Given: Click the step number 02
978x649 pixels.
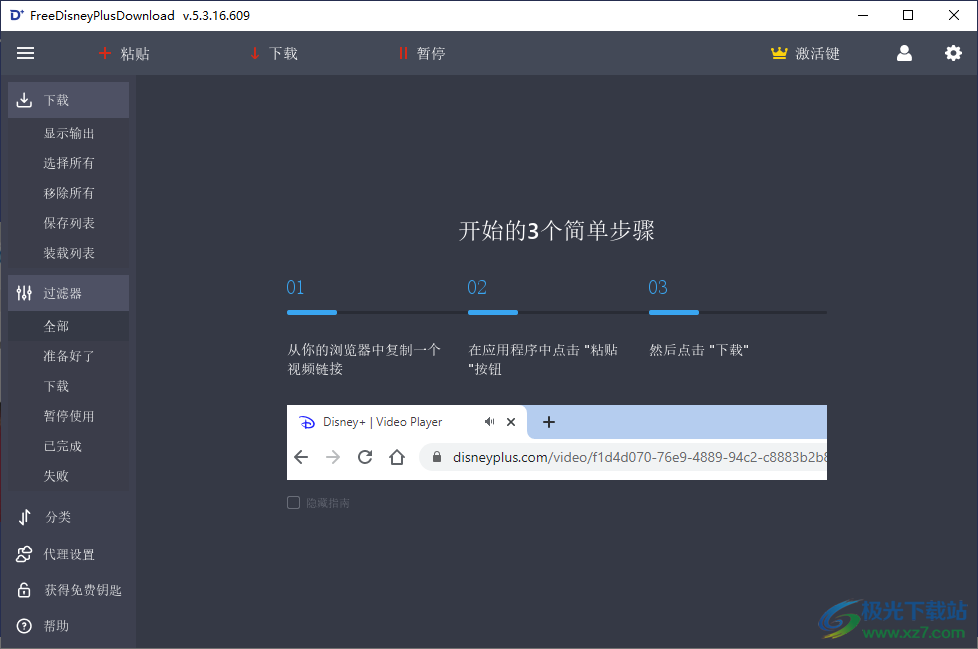Looking at the screenshot, I should point(477,287).
